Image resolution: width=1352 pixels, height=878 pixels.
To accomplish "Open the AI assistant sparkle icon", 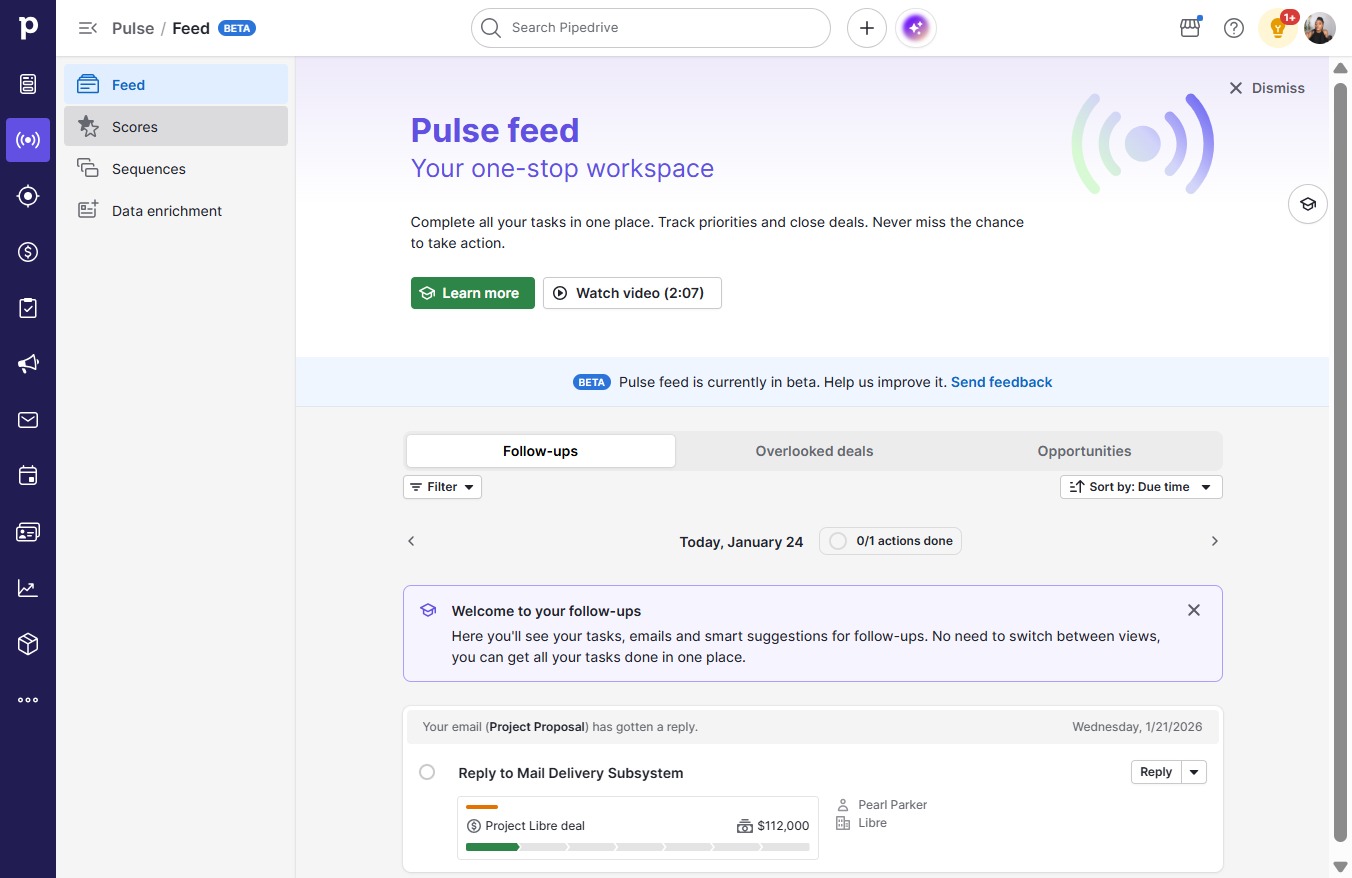I will point(916,28).
